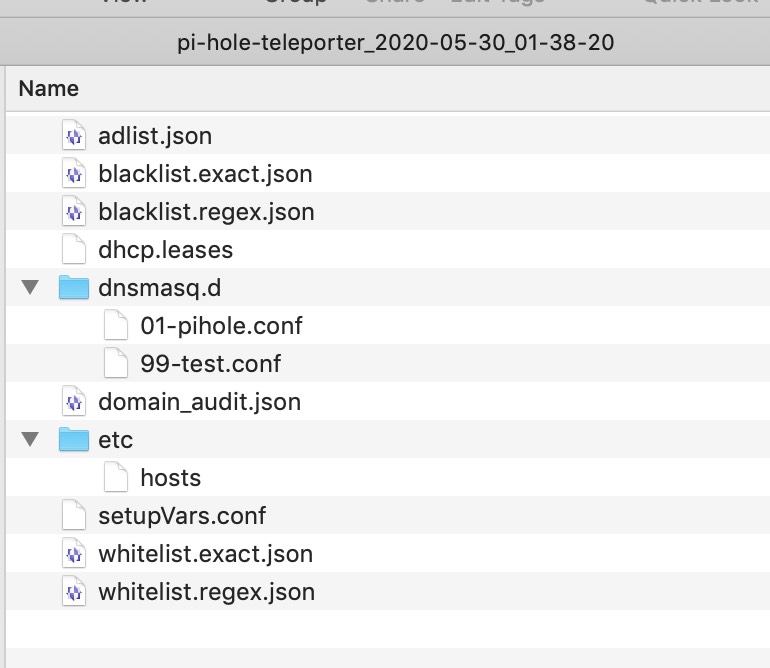Collapse the etc folder disclosure triangle

click(30, 439)
